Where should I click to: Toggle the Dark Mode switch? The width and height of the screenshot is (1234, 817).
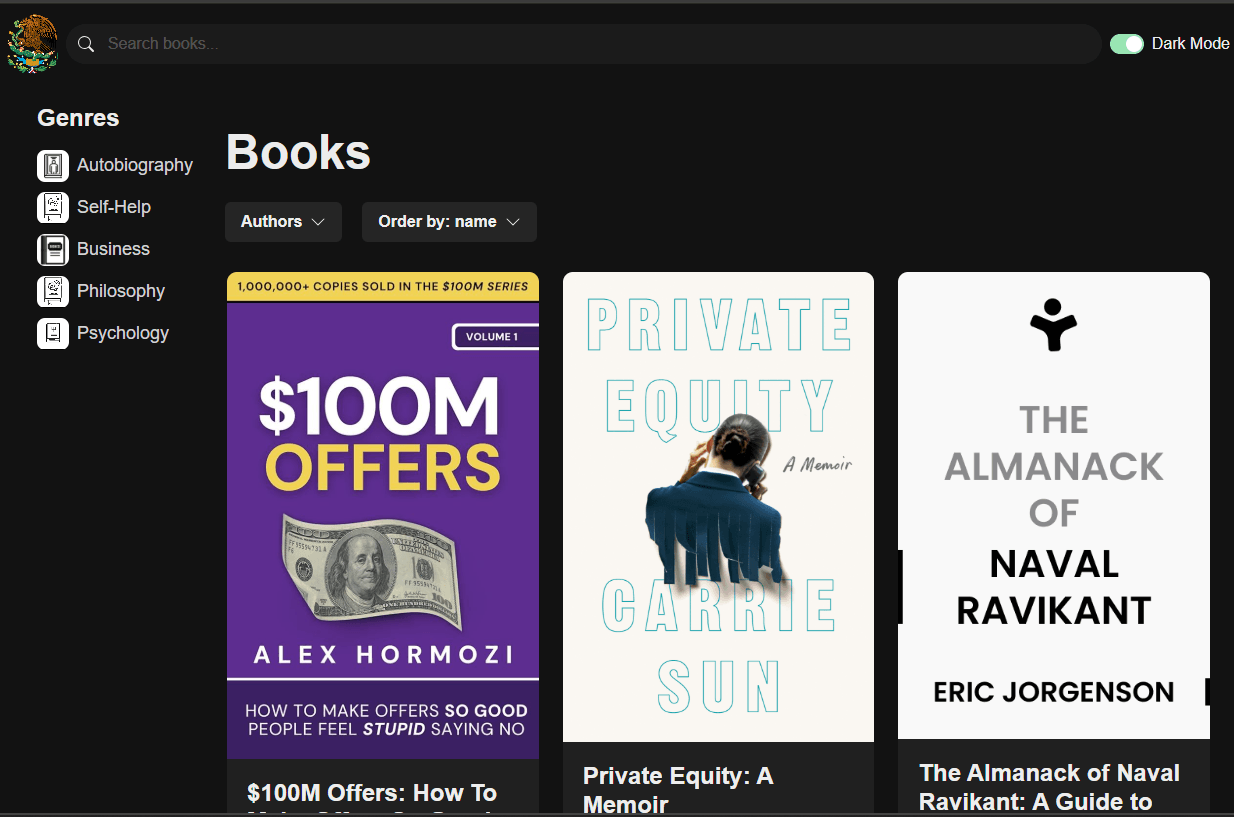(1127, 44)
